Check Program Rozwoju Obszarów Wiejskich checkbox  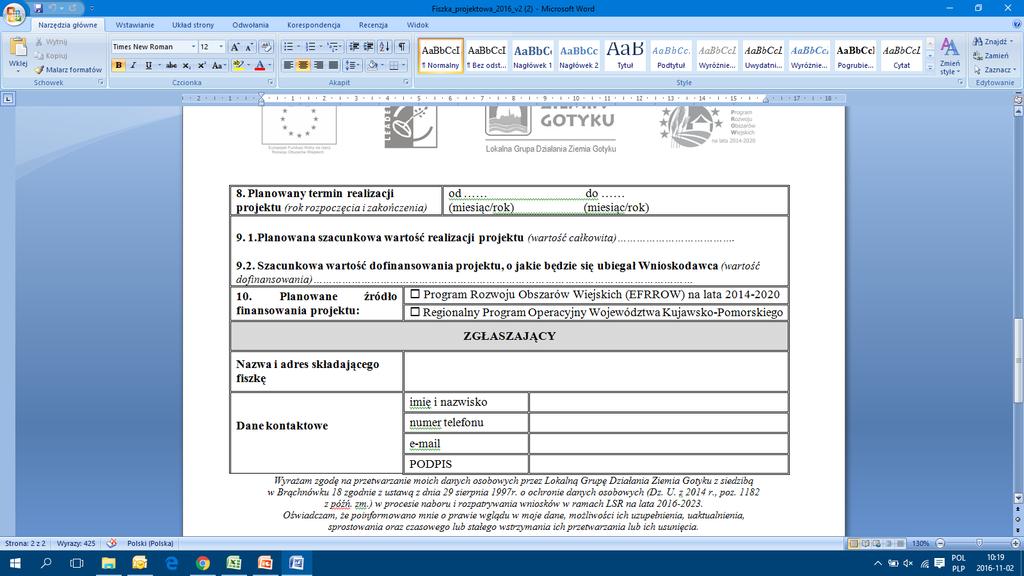point(415,295)
